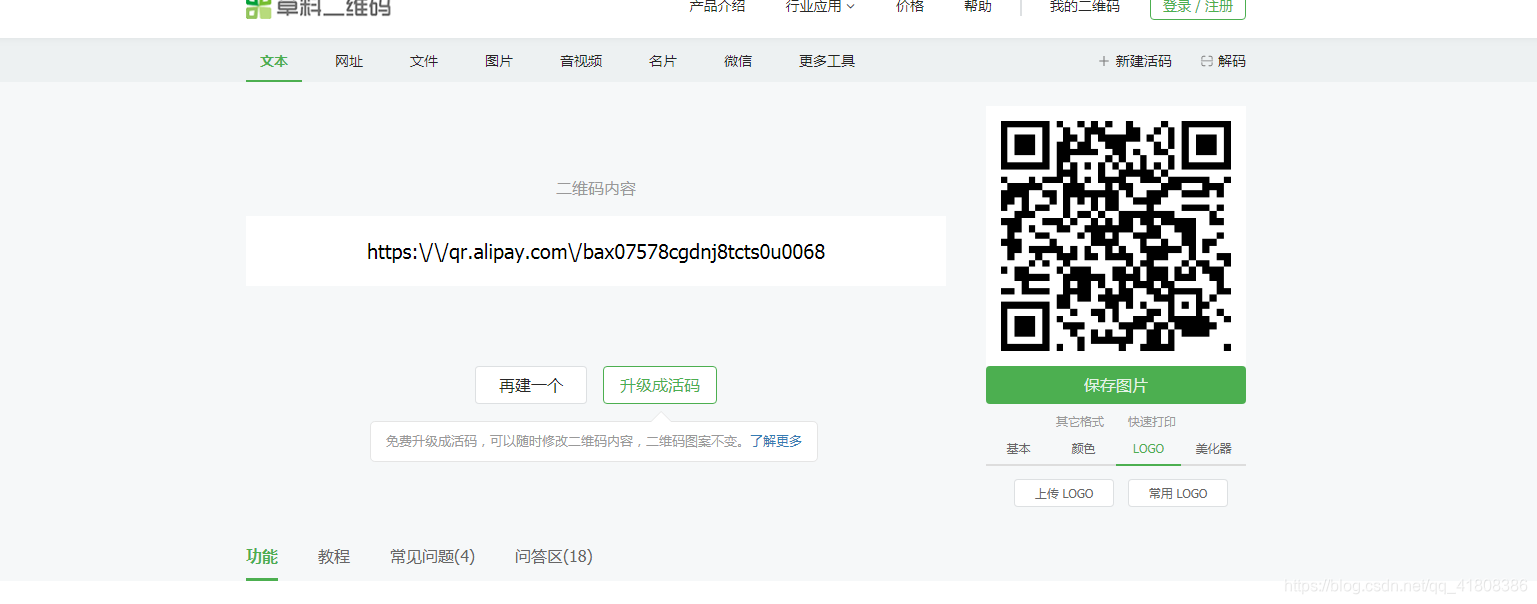Click the 升级成活码 button
Viewport: 1537px width, 604px height.
pyautogui.click(x=660, y=385)
